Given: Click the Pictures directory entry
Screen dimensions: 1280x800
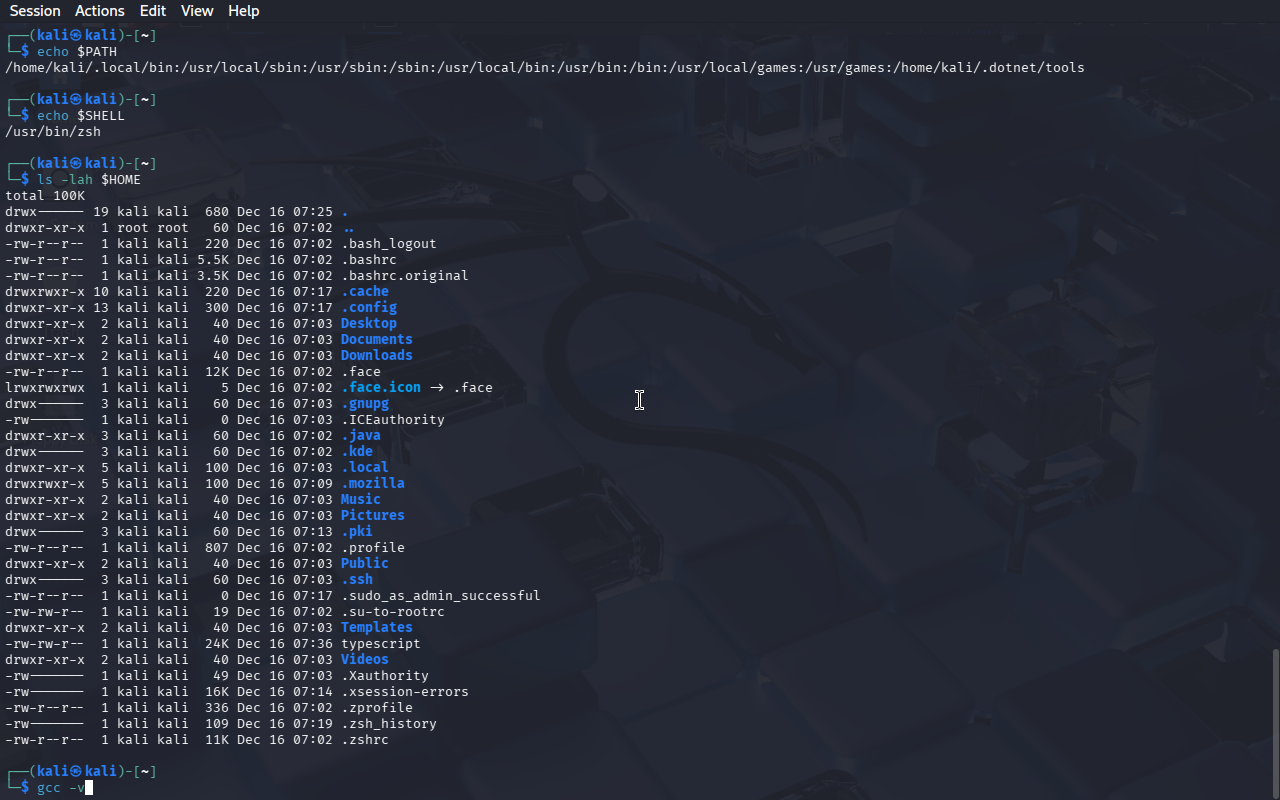Looking at the screenshot, I should [x=372, y=516].
